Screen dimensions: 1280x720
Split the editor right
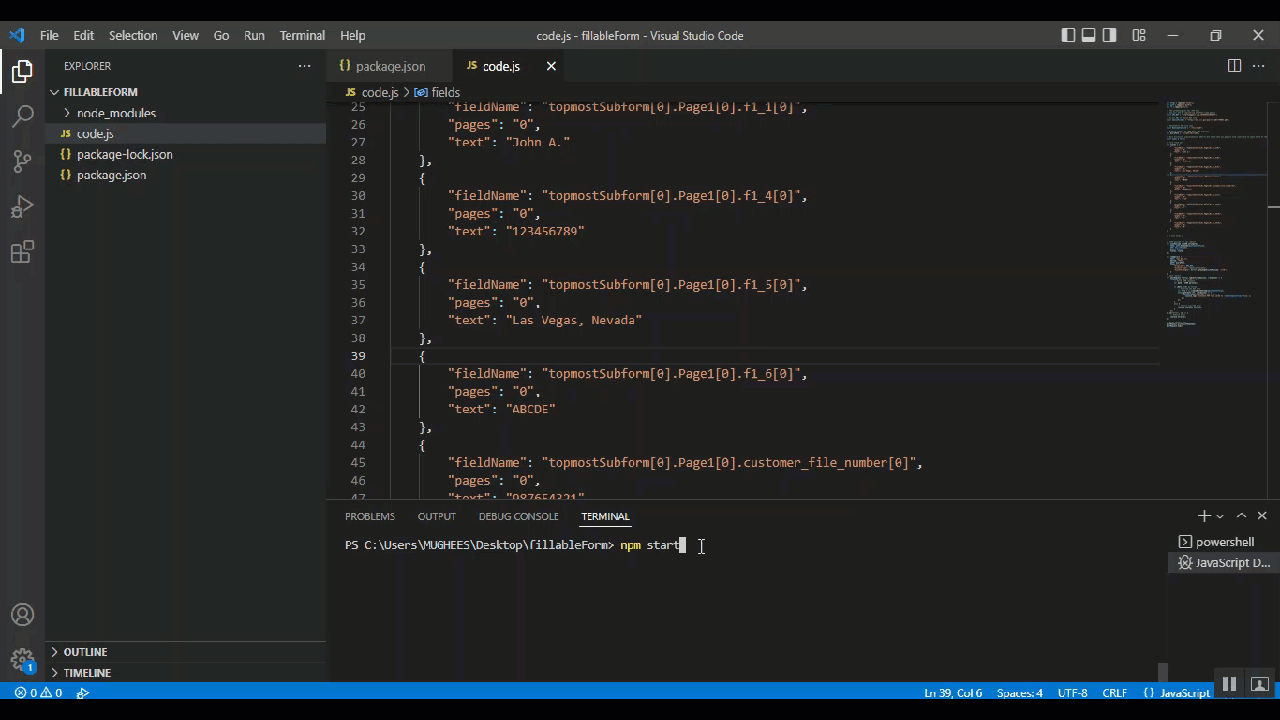coord(1234,66)
